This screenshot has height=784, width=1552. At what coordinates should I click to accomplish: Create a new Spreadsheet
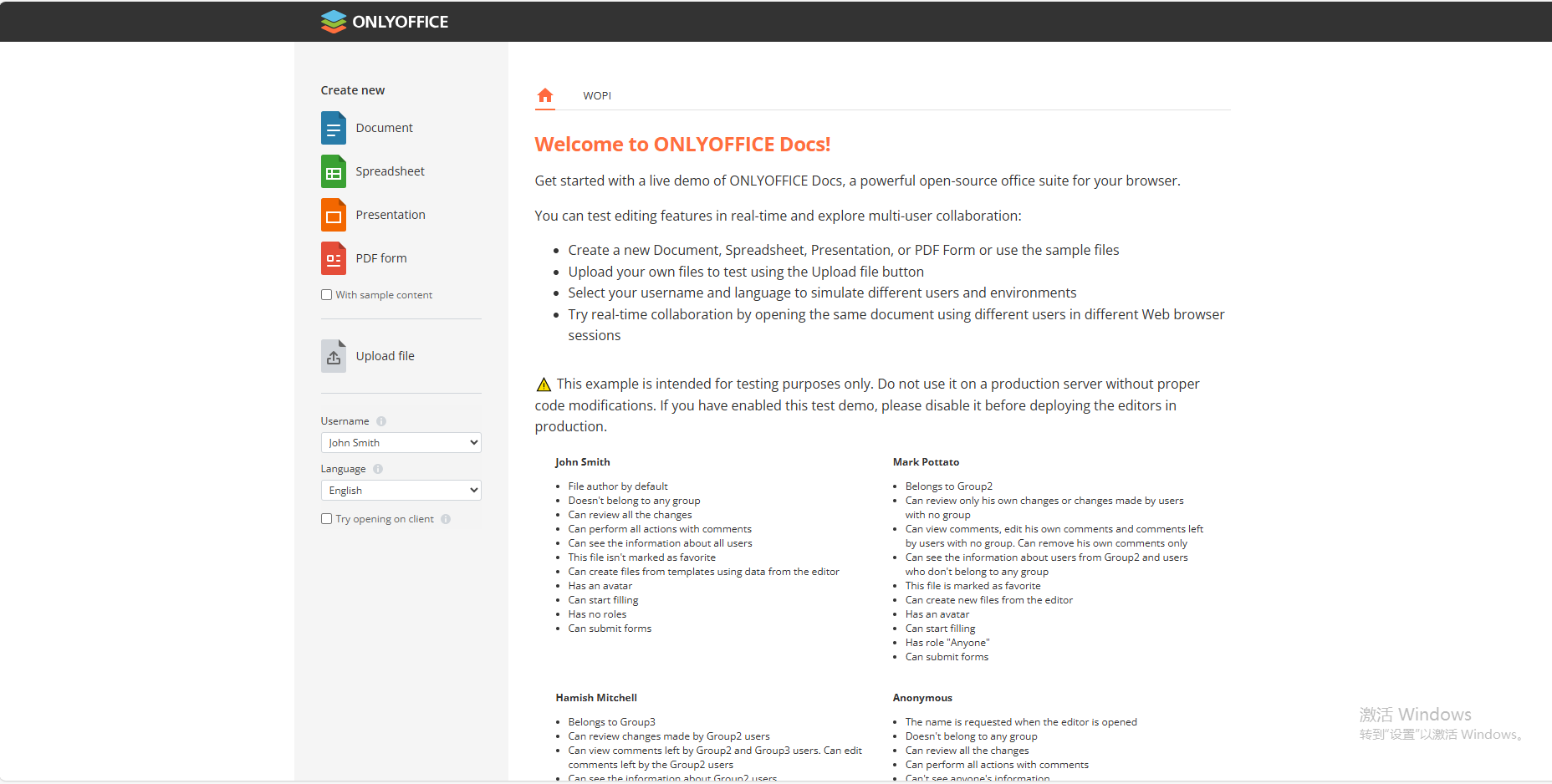[x=390, y=171]
